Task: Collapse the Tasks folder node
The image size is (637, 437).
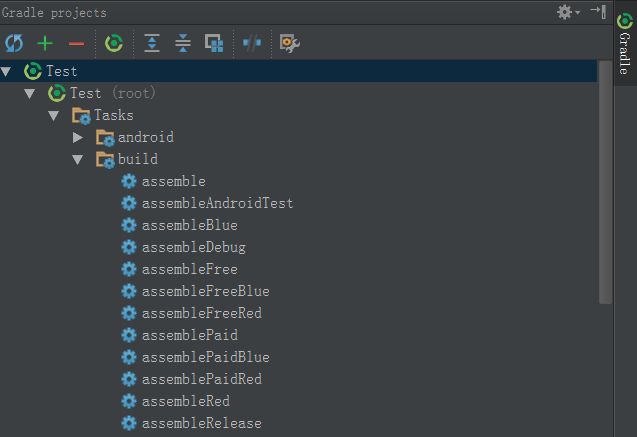Action: (x=54, y=116)
